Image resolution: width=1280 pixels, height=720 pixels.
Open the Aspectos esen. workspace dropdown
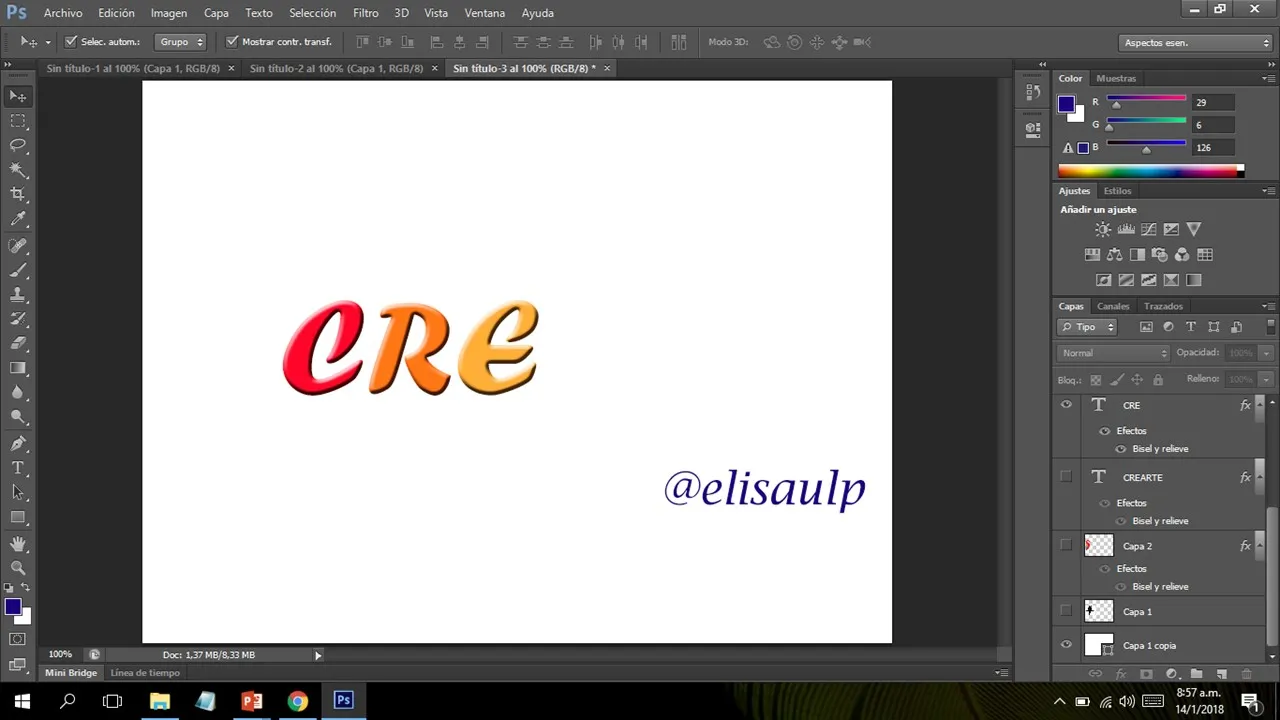click(x=1196, y=43)
